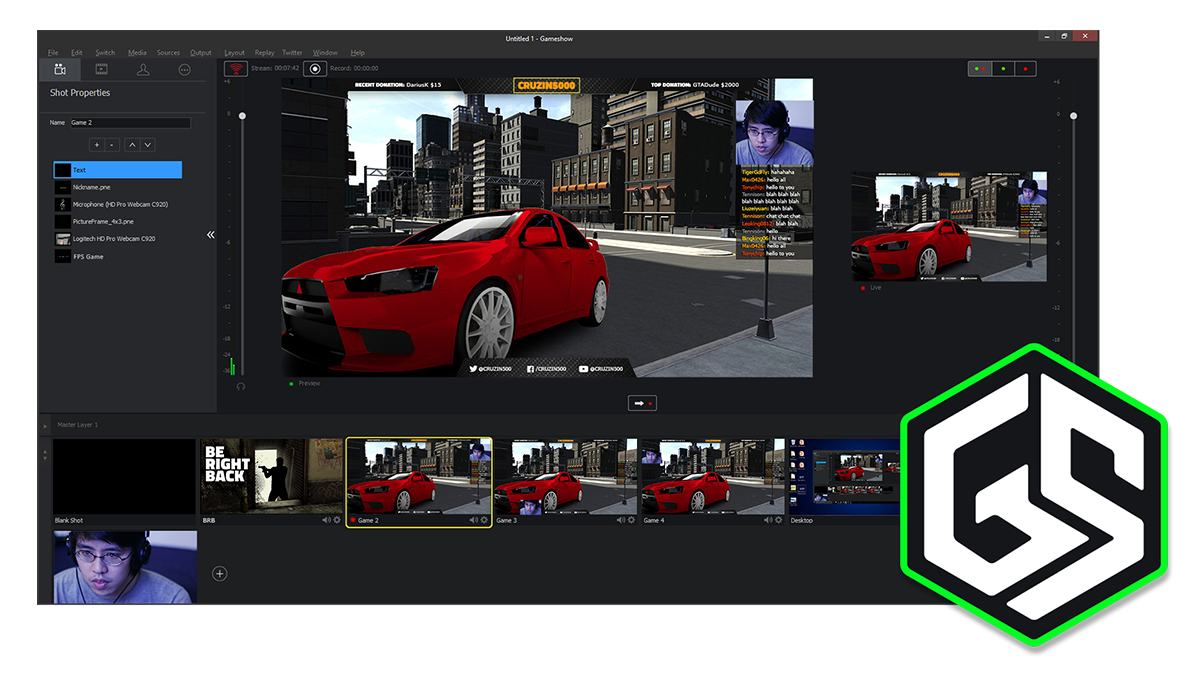
Task: Collapse the Shot Properties panel with double chevron
Action: pos(211,235)
